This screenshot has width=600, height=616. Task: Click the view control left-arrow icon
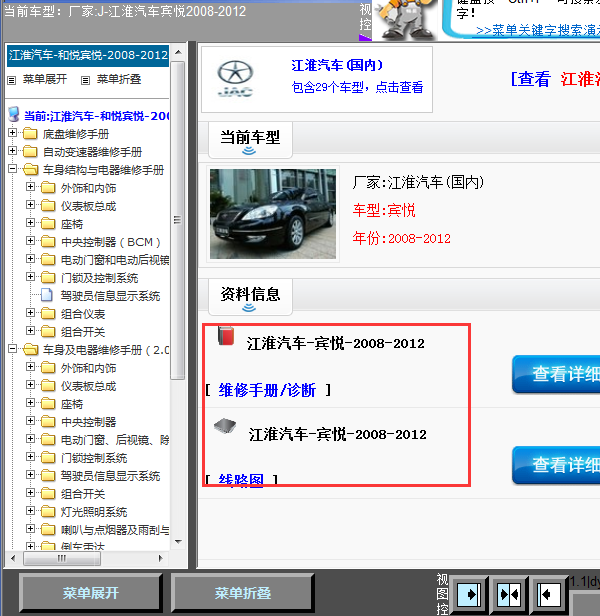[x=549, y=594]
